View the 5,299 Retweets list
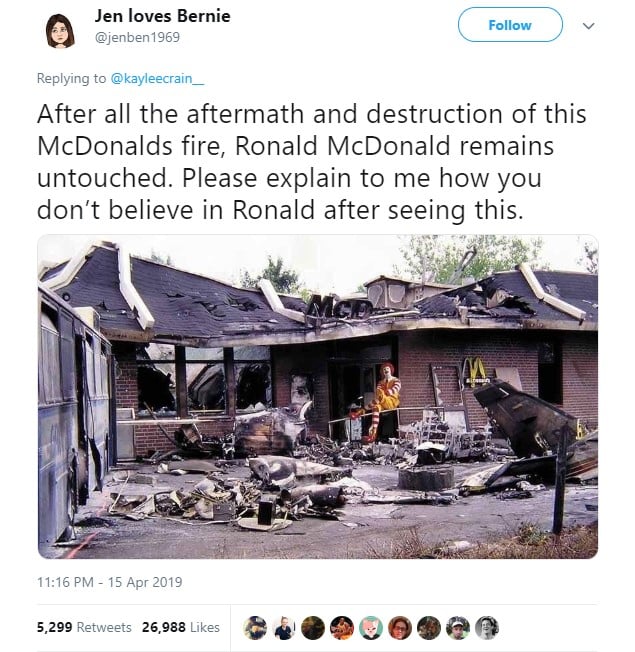This screenshot has width=635, height=652. 84,627
